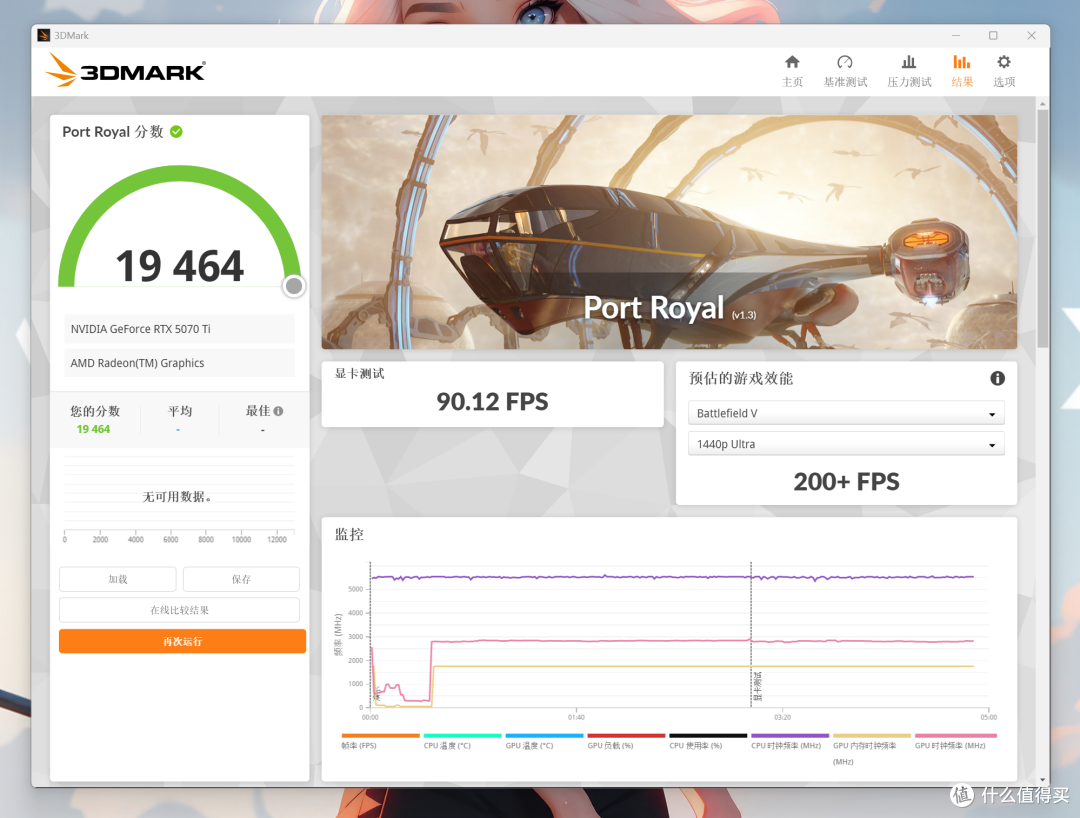1080x818 pixels.
Task: Click the 显卡测试 marker in monitoring chart
Action: [x=758, y=686]
